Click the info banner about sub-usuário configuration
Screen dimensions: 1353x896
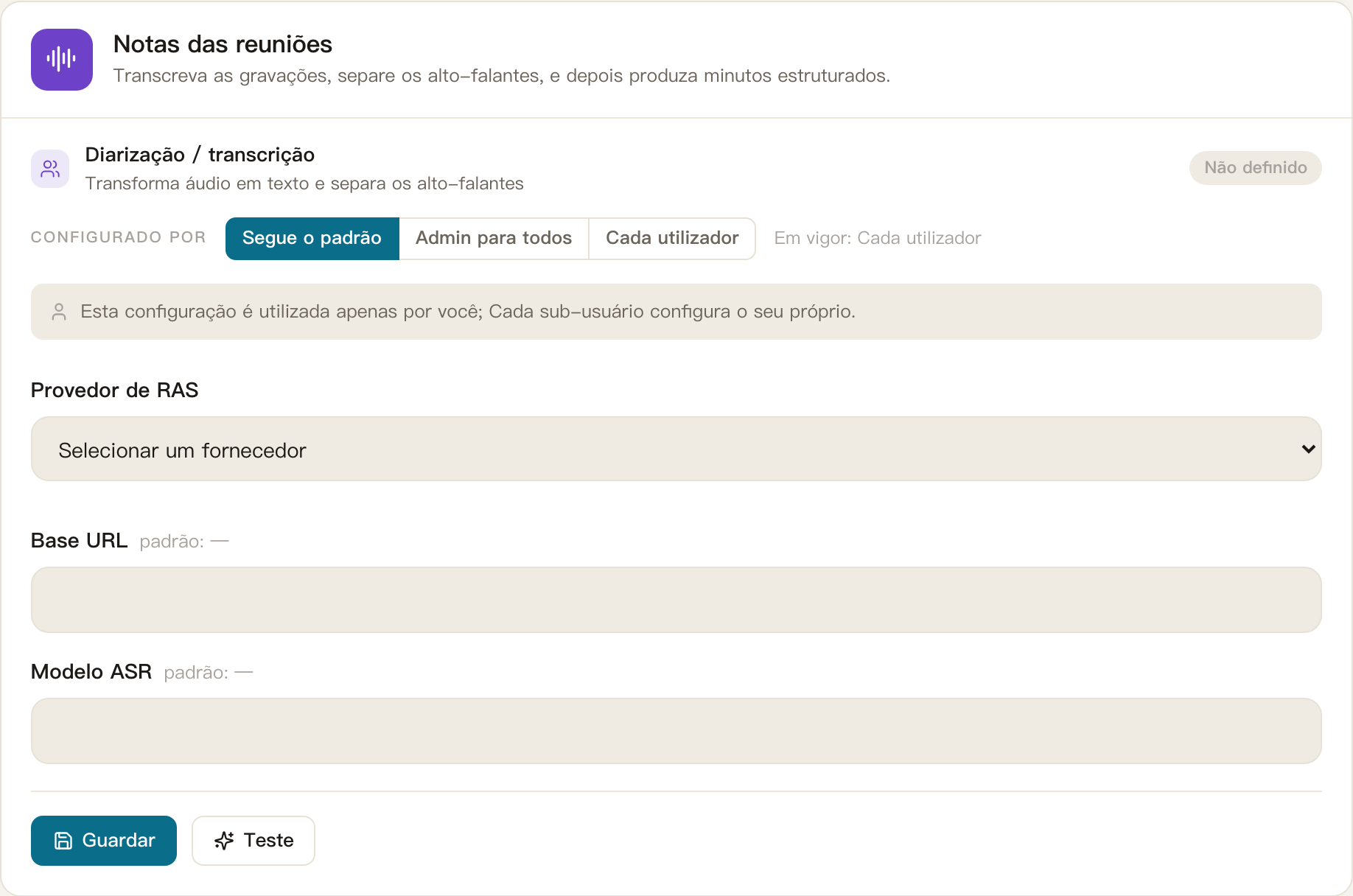click(676, 312)
